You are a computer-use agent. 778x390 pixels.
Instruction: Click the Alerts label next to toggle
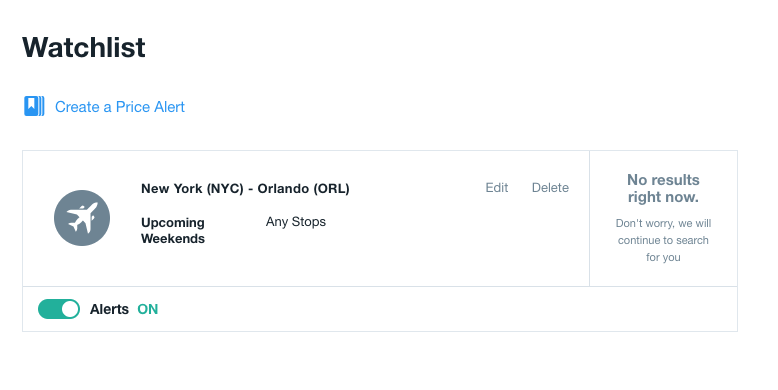109,309
